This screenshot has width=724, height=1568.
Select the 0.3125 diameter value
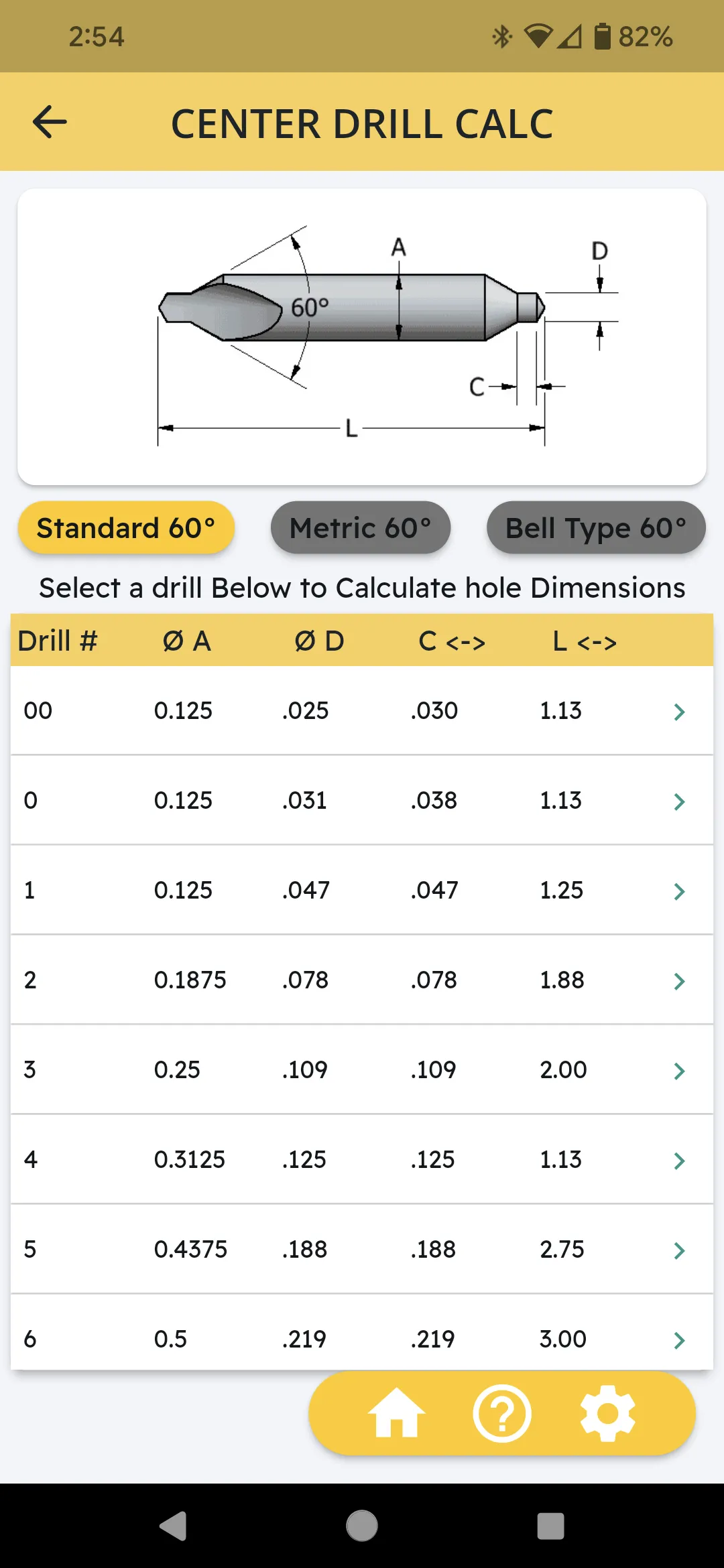(190, 1159)
